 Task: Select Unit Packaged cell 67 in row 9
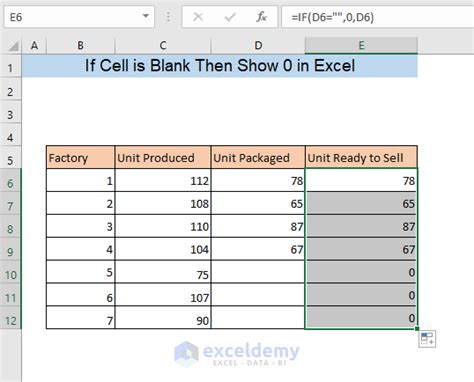pos(258,249)
